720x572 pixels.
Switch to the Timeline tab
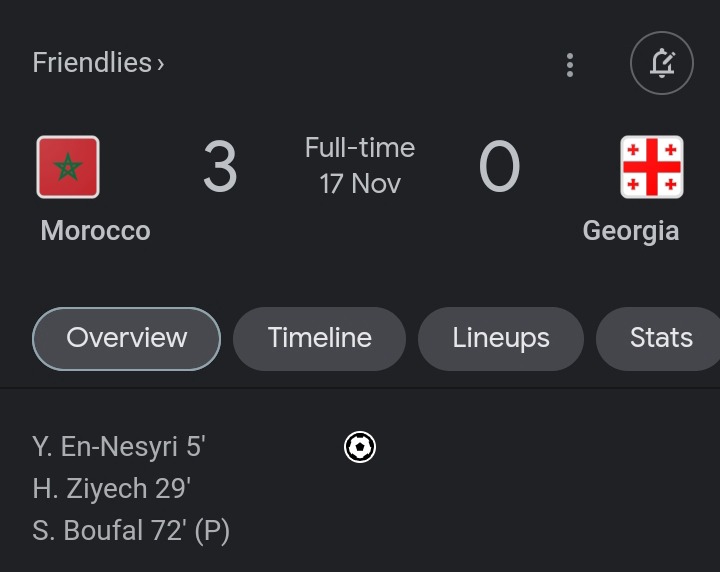[x=319, y=338]
